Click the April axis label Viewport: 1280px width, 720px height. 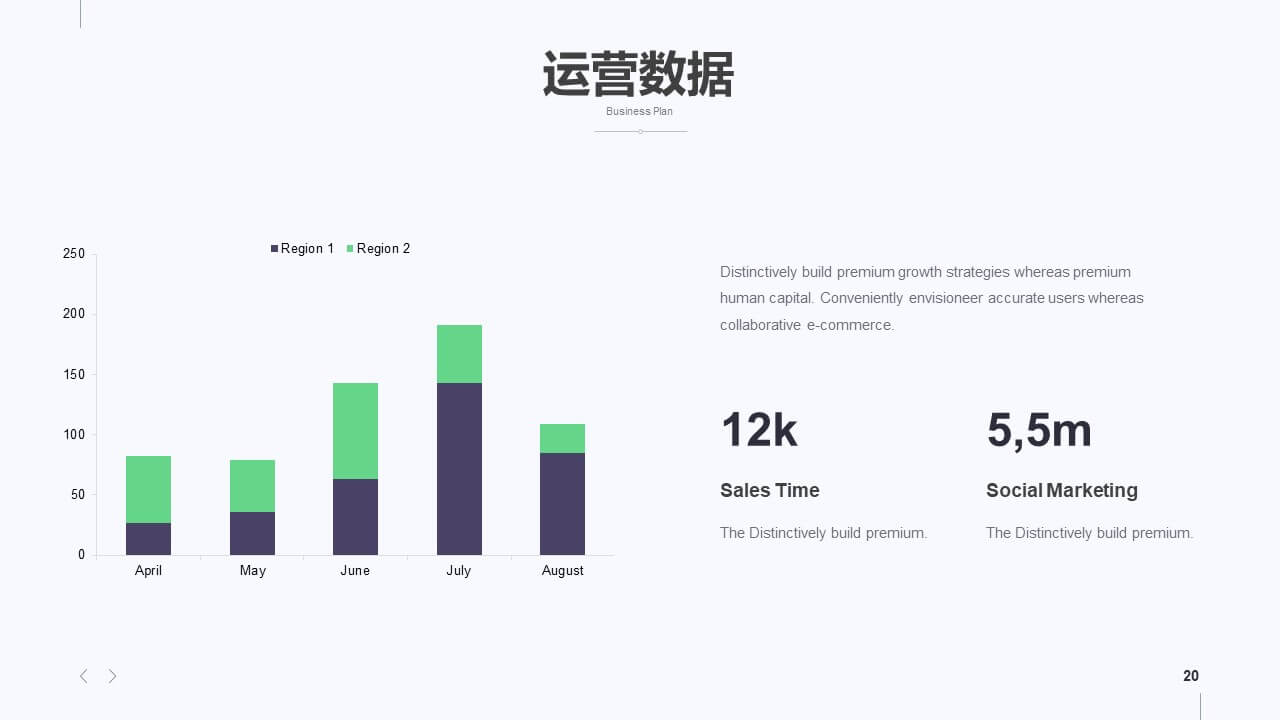click(x=148, y=570)
